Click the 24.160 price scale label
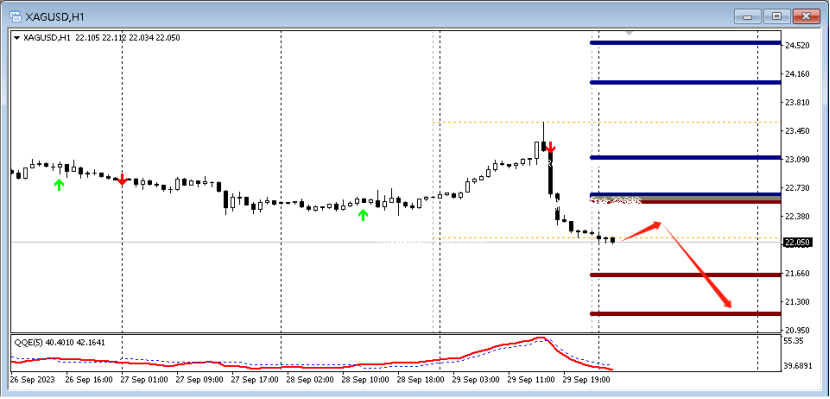Image resolution: width=830 pixels, height=399 pixels. (x=797, y=74)
